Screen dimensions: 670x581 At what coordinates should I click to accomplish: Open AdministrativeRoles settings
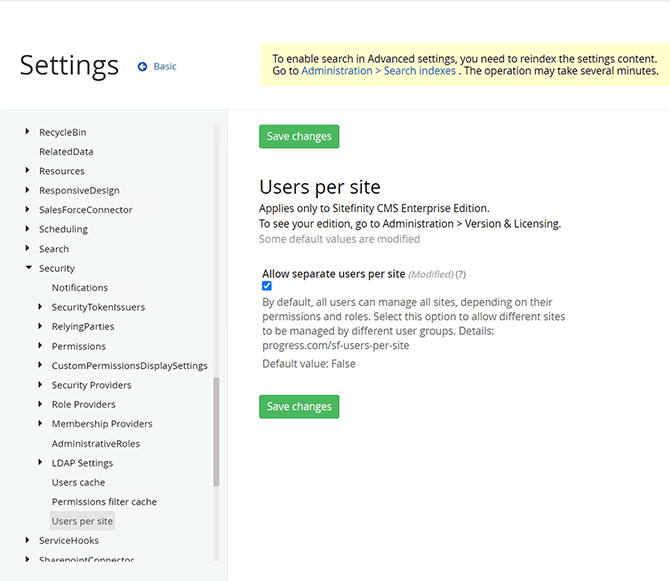pyautogui.click(x=95, y=443)
